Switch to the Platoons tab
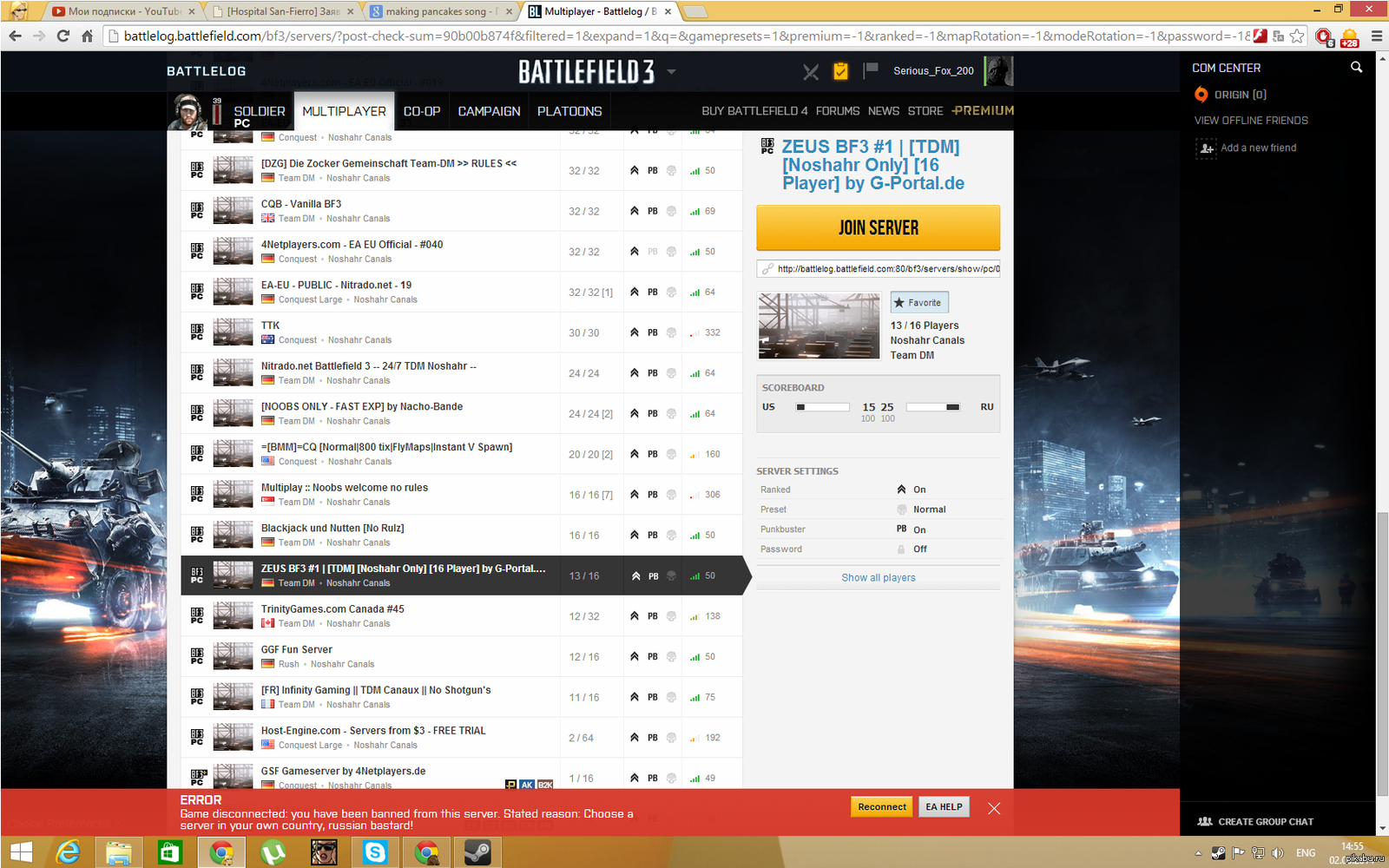1389x868 pixels. [x=569, y=111]
